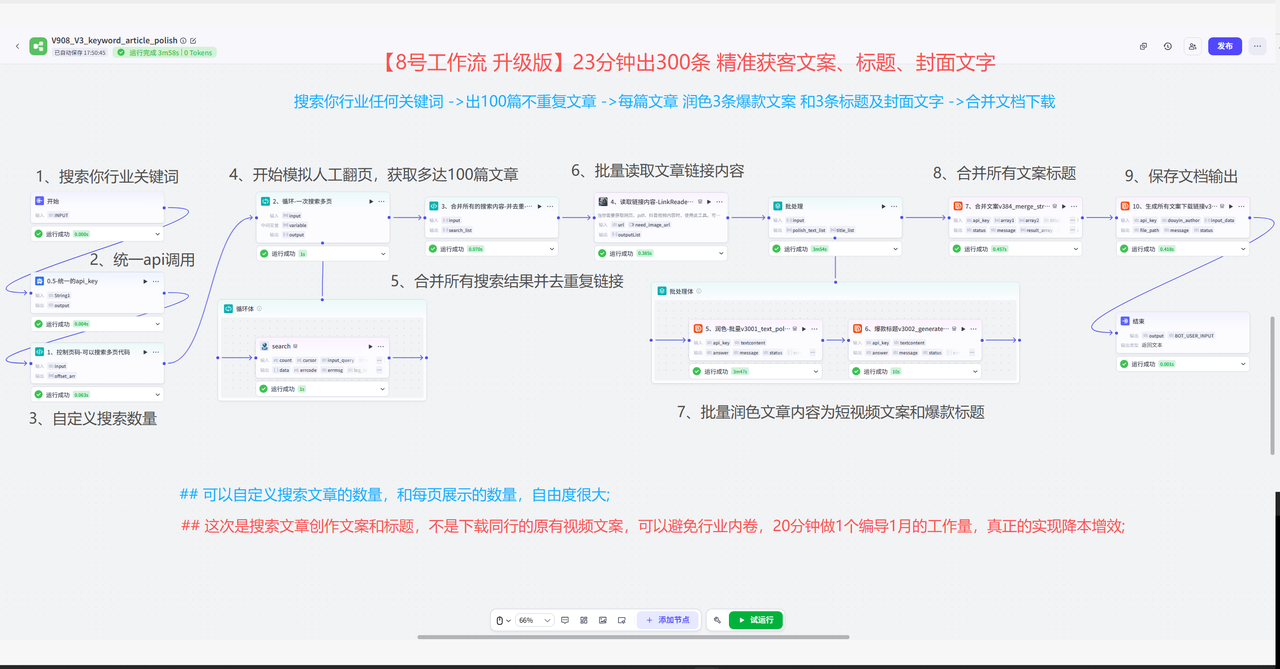Open more menu on 控制页码 node
Image resolution: width=1280 pixels, height=669 pixels.
(156, 352)
